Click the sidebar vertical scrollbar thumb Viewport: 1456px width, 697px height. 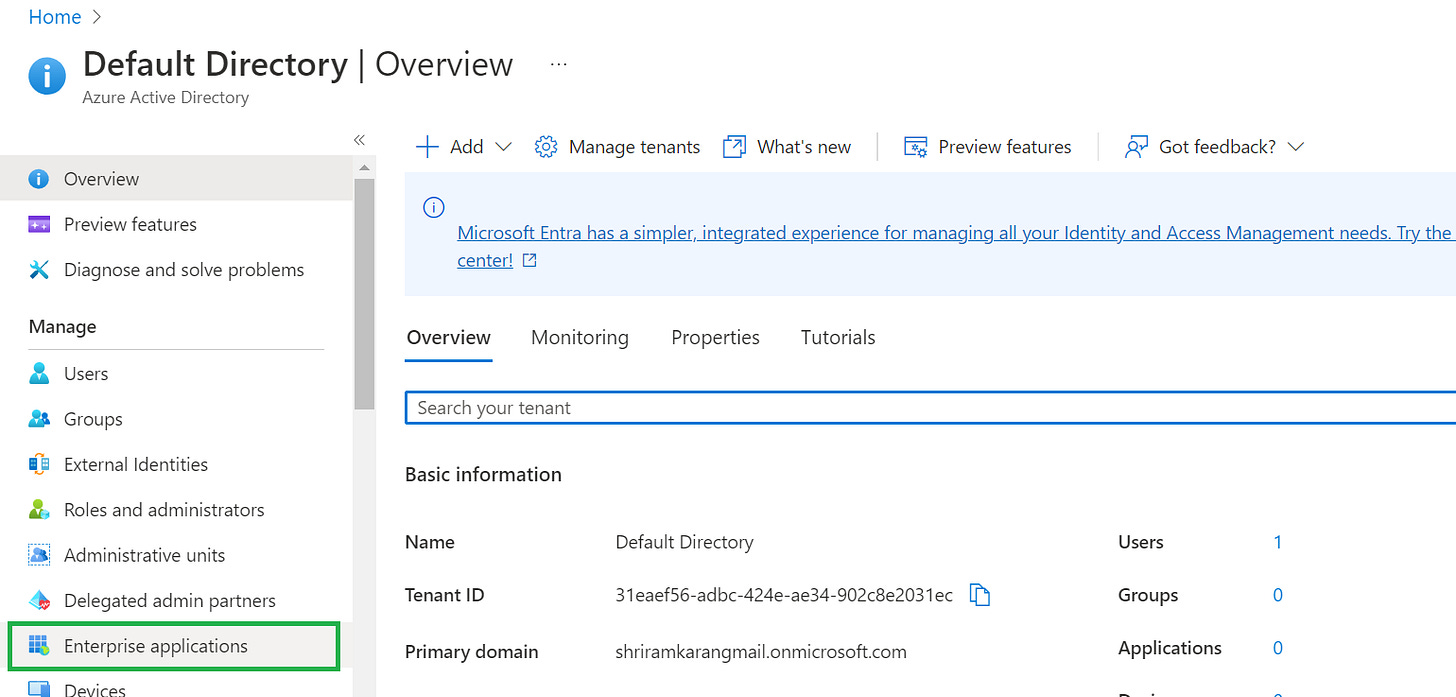(364, 294)
